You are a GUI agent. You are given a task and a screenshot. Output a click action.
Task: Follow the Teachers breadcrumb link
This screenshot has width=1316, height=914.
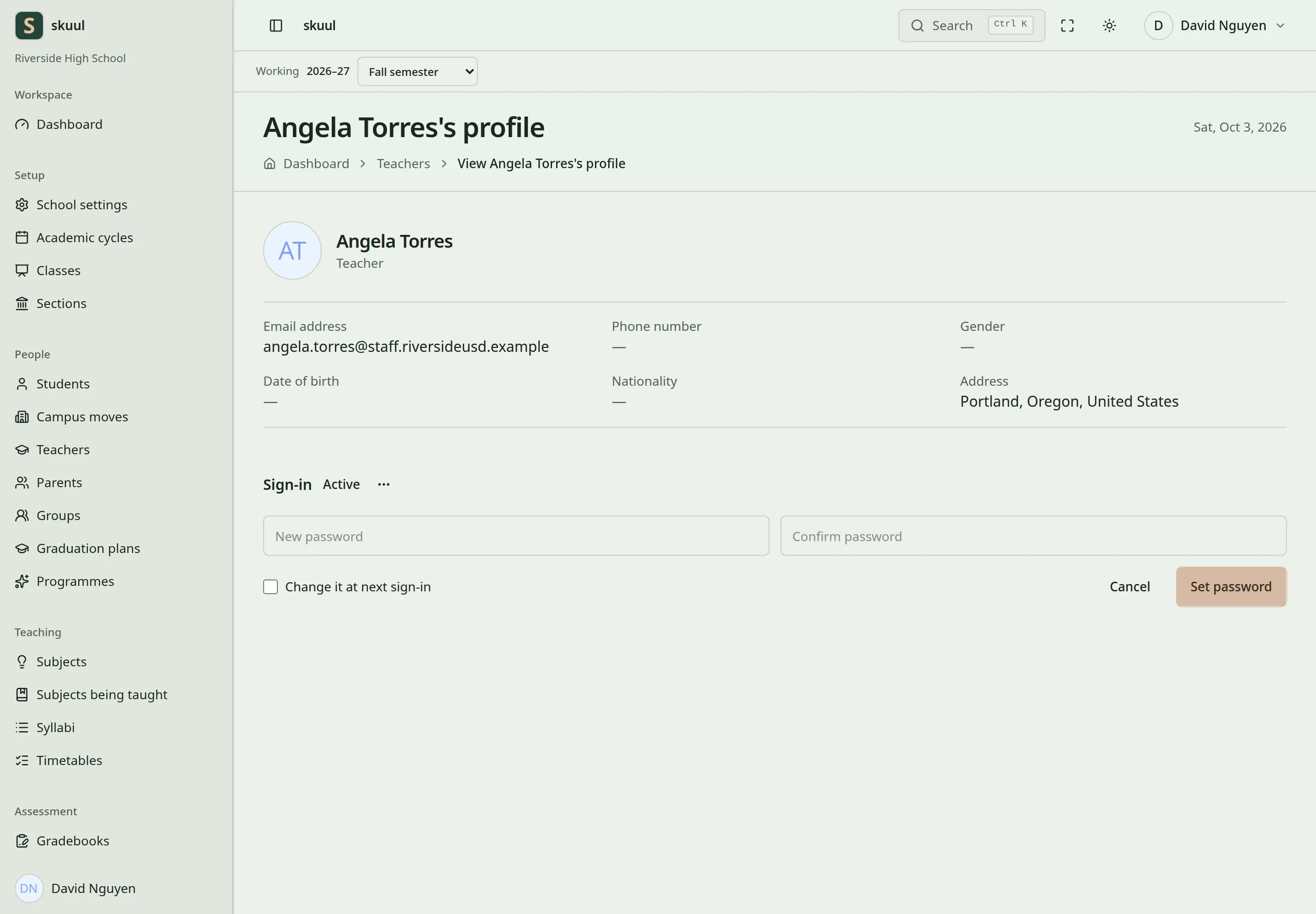tap(403, 163)
